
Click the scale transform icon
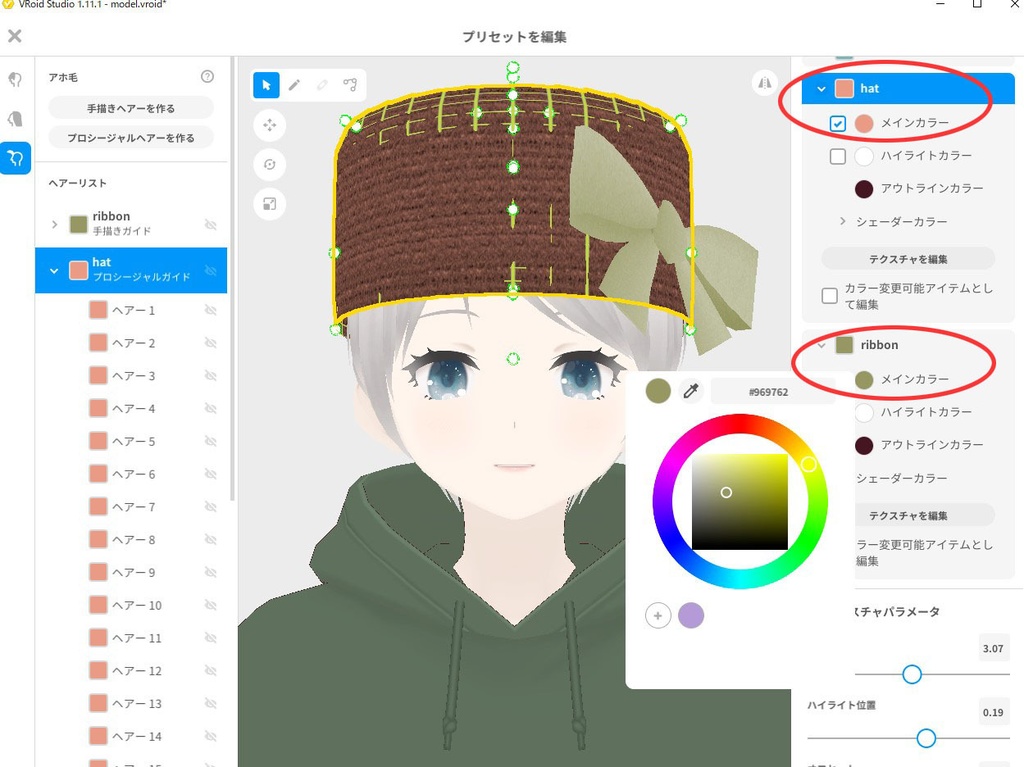[x=269, y=204]
